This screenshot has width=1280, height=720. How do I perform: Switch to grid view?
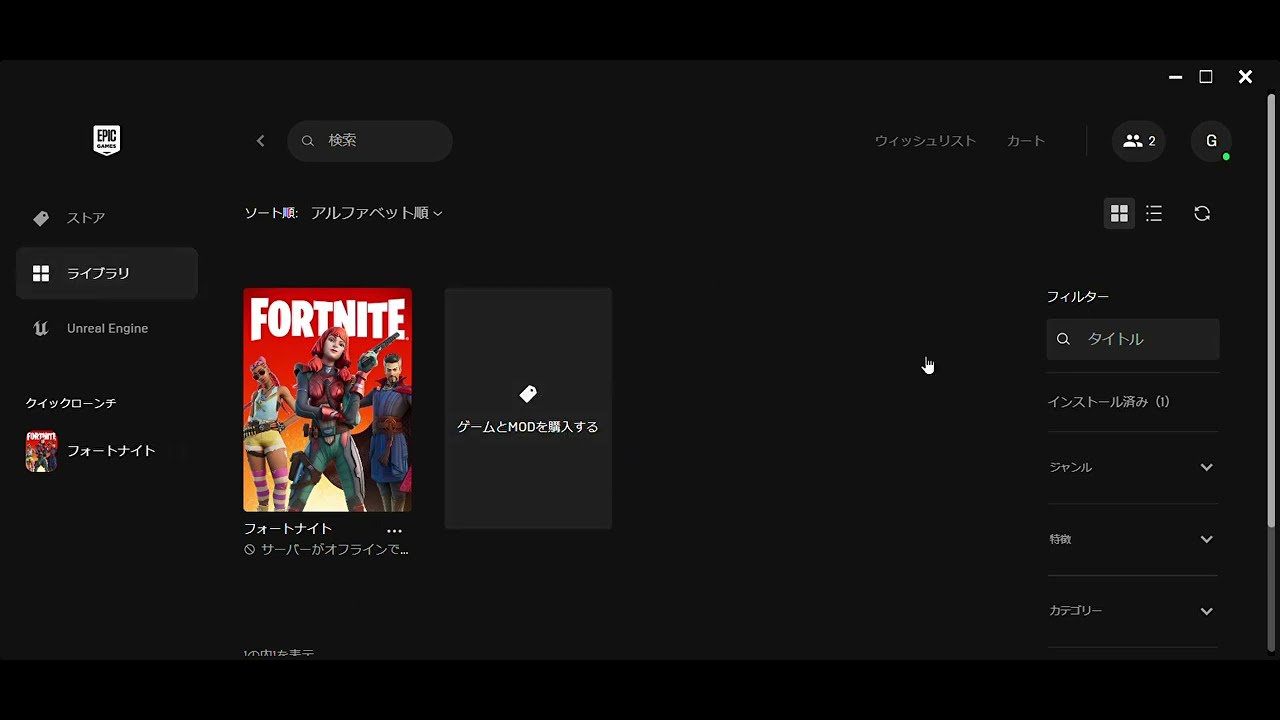tap(1119, 213)
